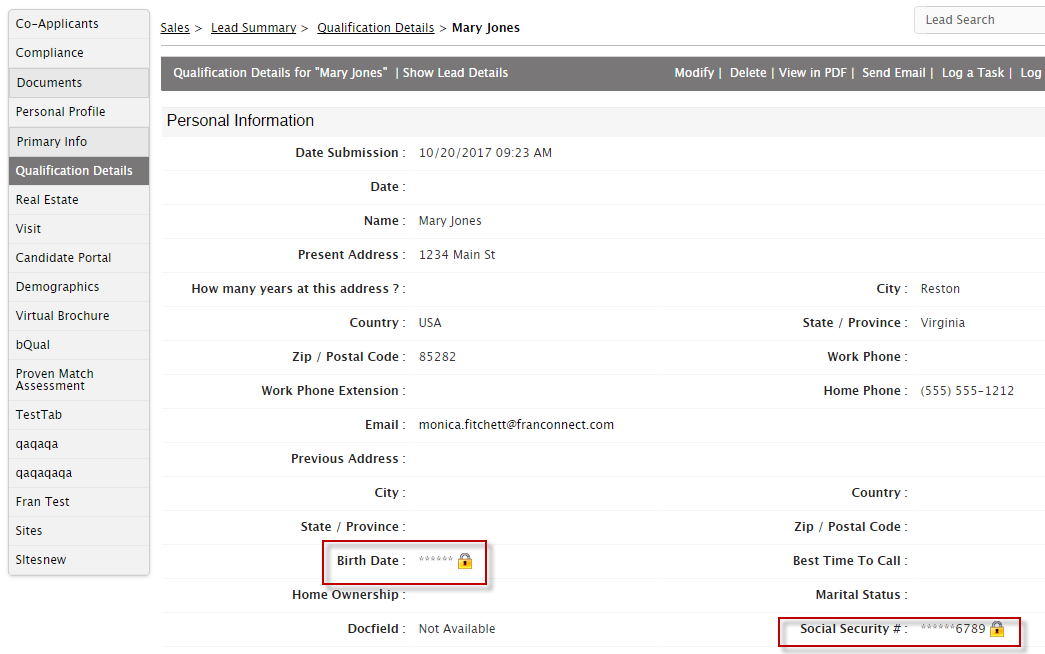The image size is (1045, 654).
Task: Switch to the Demographics tab
Action: pyautogui.click(x=79, y=287)
